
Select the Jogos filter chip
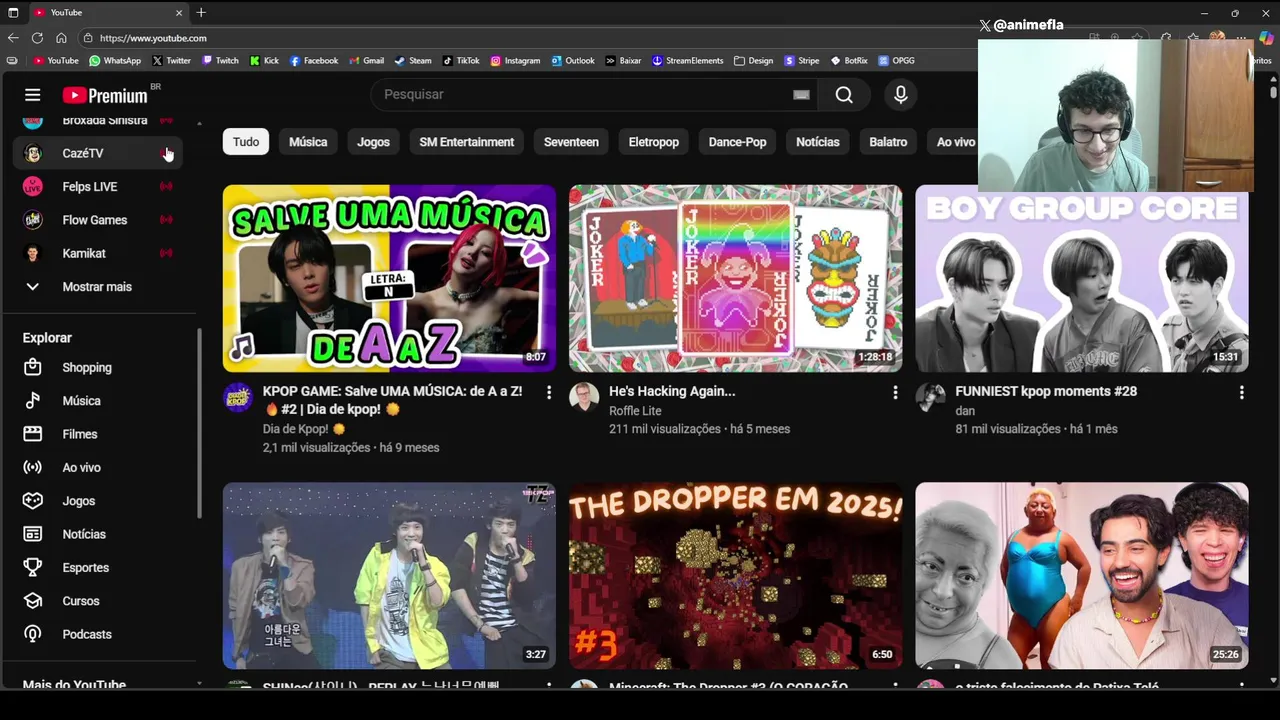click(373, 142)
